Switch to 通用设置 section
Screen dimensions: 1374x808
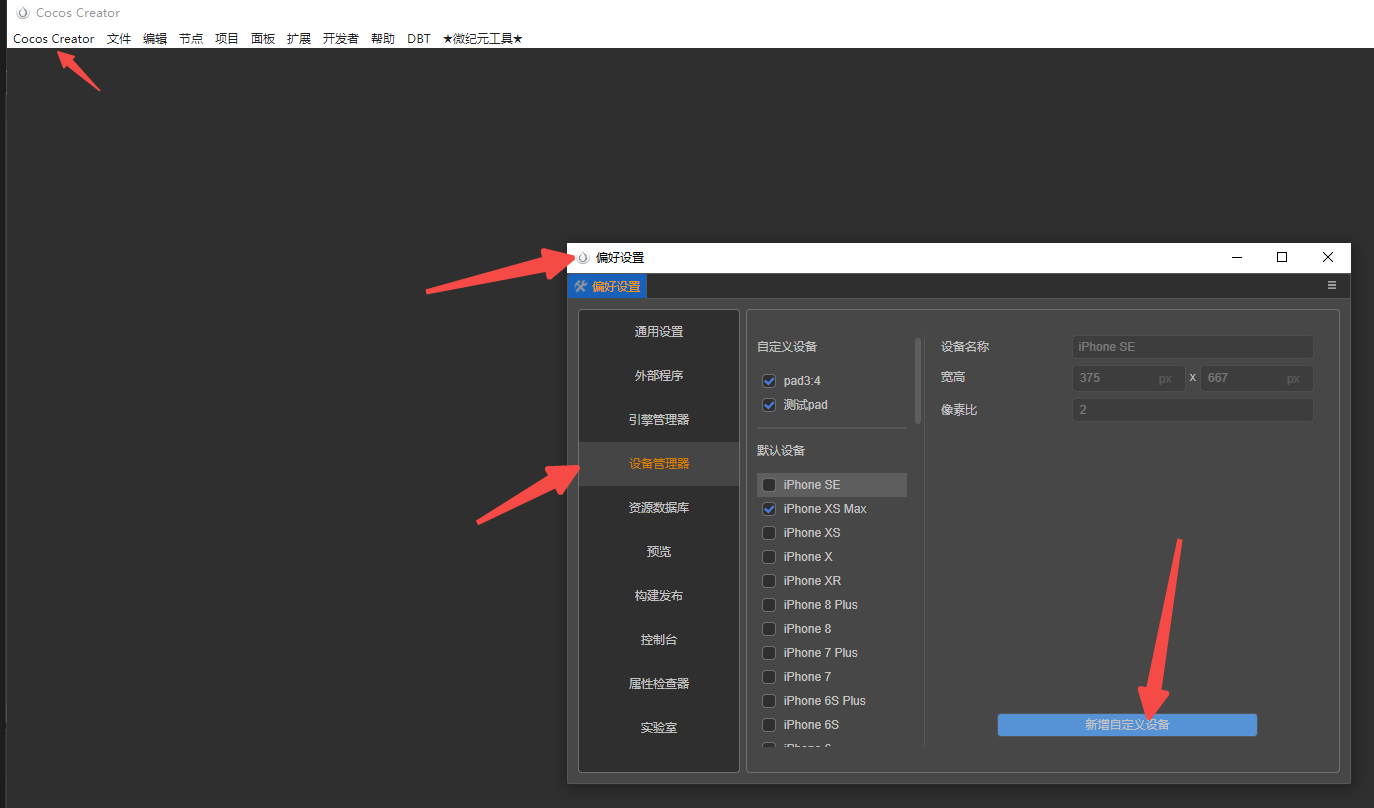(659, 332)
